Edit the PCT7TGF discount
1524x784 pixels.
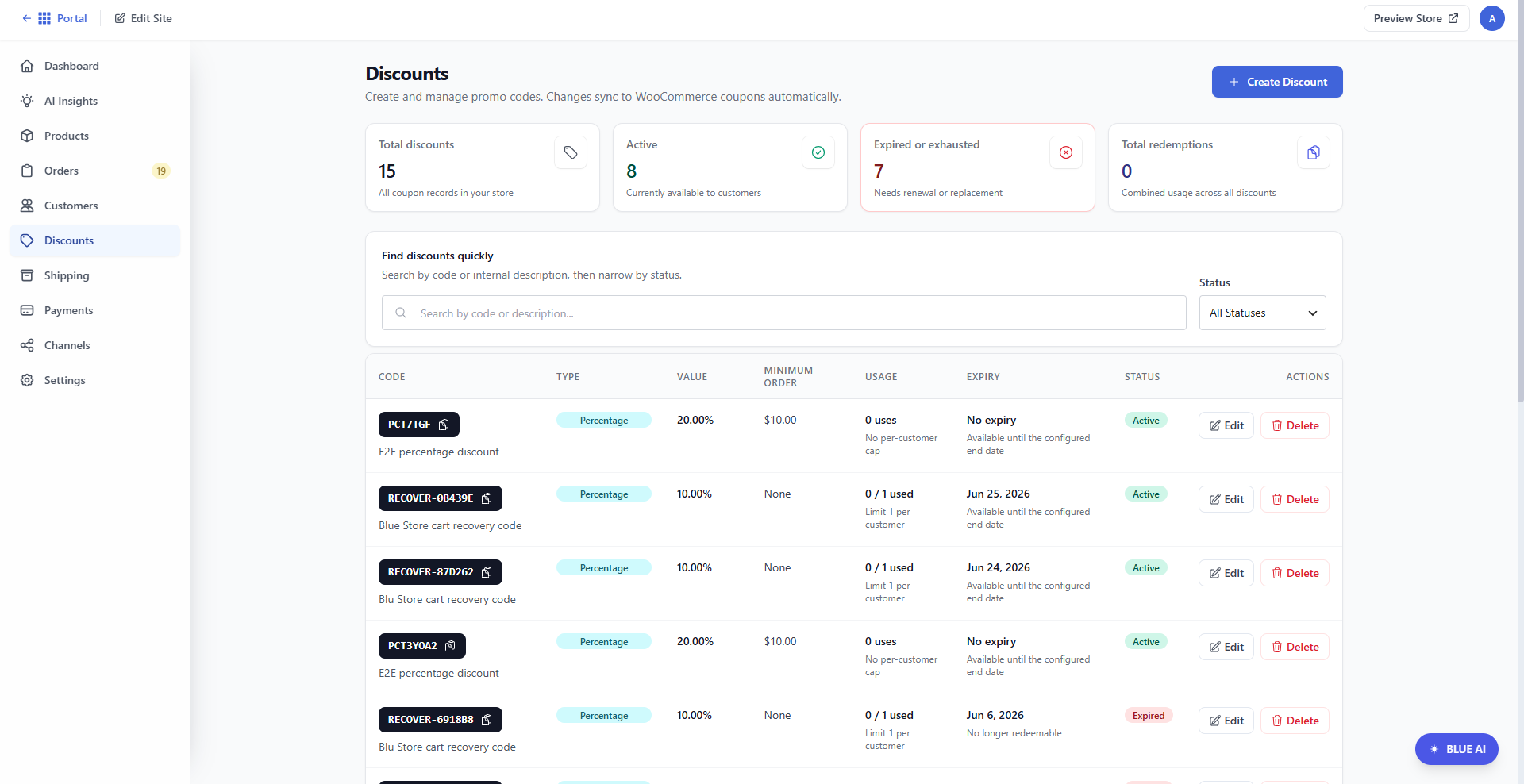point(1226,425)
